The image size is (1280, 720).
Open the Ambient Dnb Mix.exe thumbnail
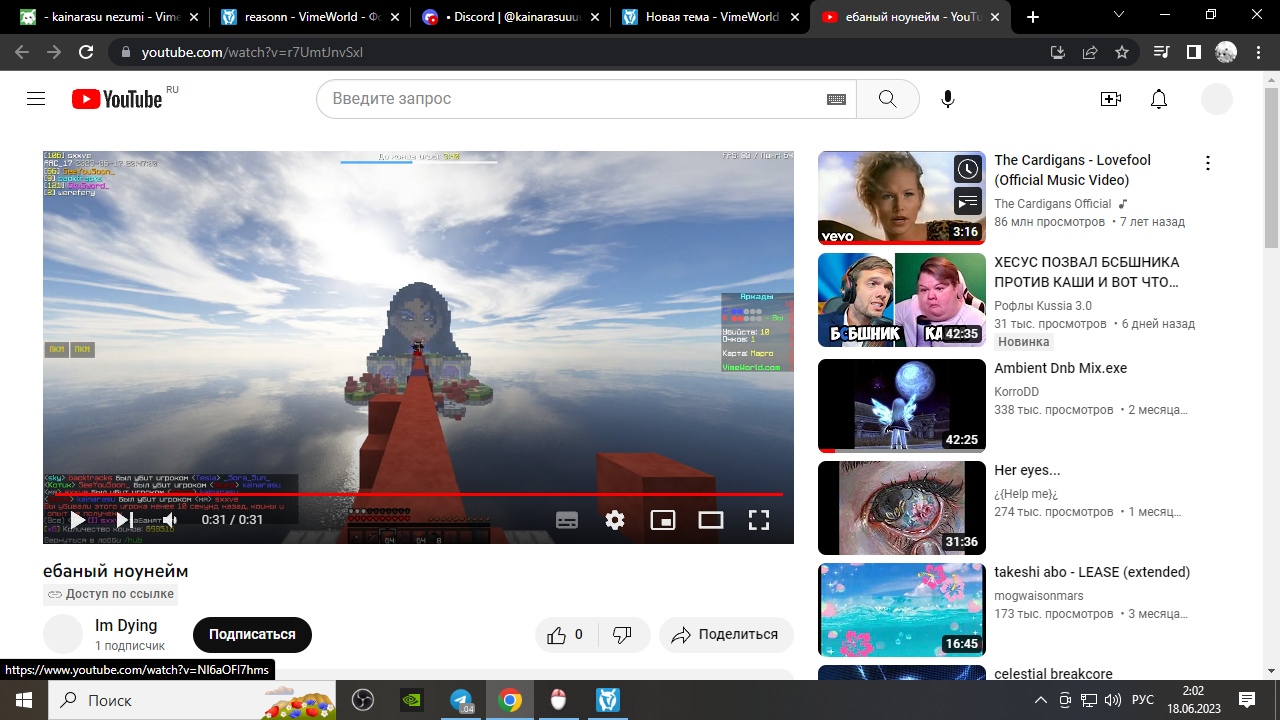pos(901,405)
